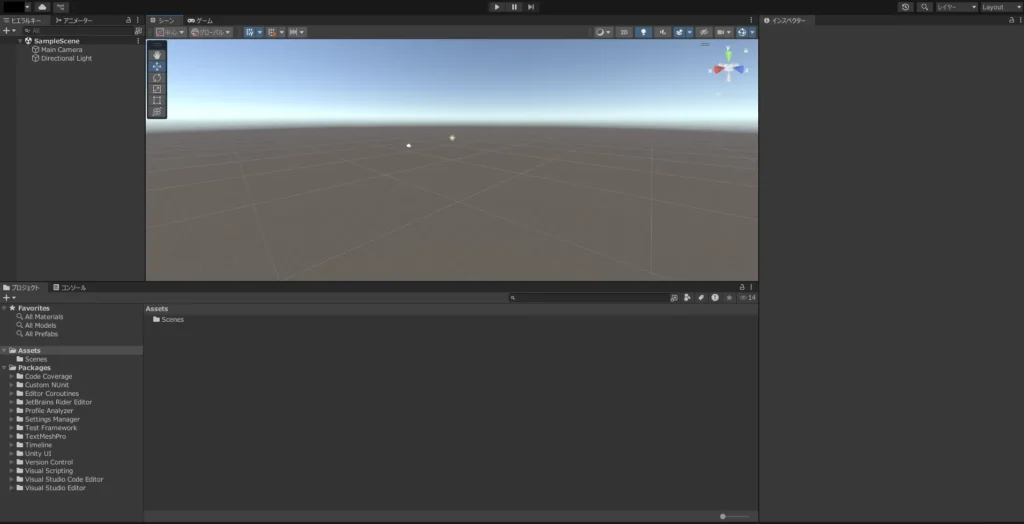Viewport: 1024px width, 524px height.
Task: Open version control icon in top bar
Action: 61,7
